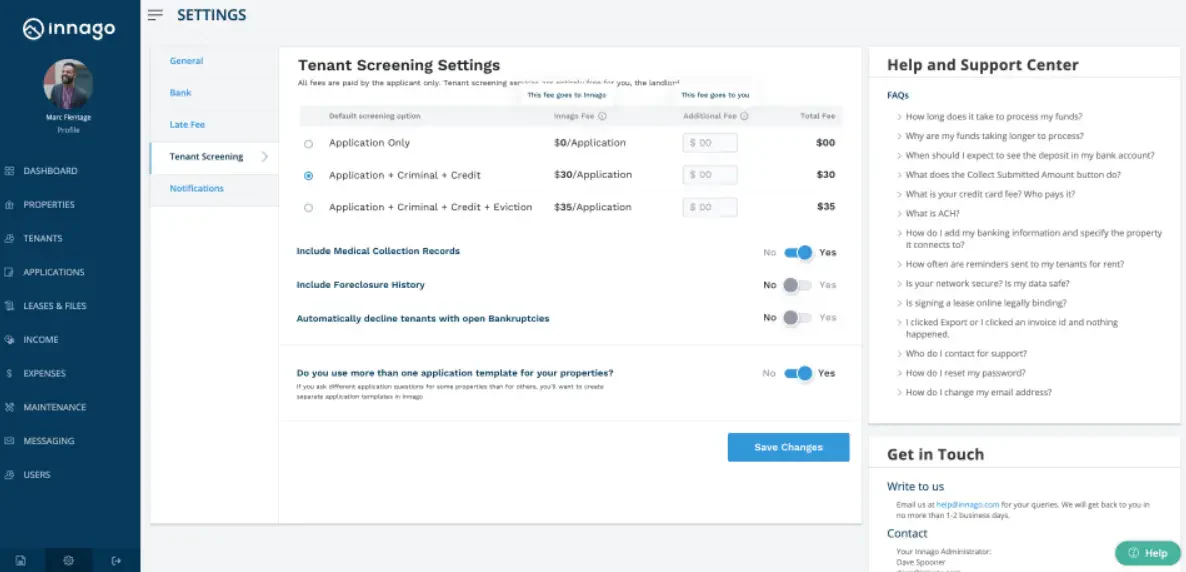Select Application + Criminal + Credit + Eviction radio
The width and height of the screenshot is (1186, 572).
[309, 207]
